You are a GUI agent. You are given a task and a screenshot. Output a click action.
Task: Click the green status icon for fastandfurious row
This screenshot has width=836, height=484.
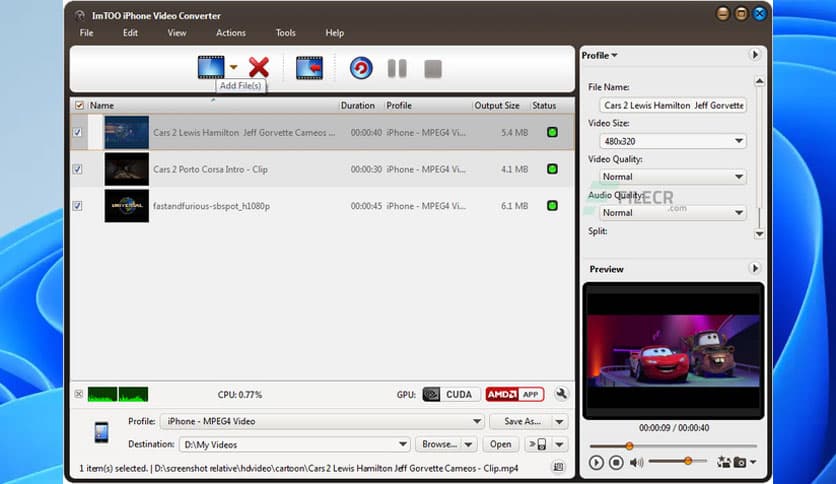(x=552, y=206)
